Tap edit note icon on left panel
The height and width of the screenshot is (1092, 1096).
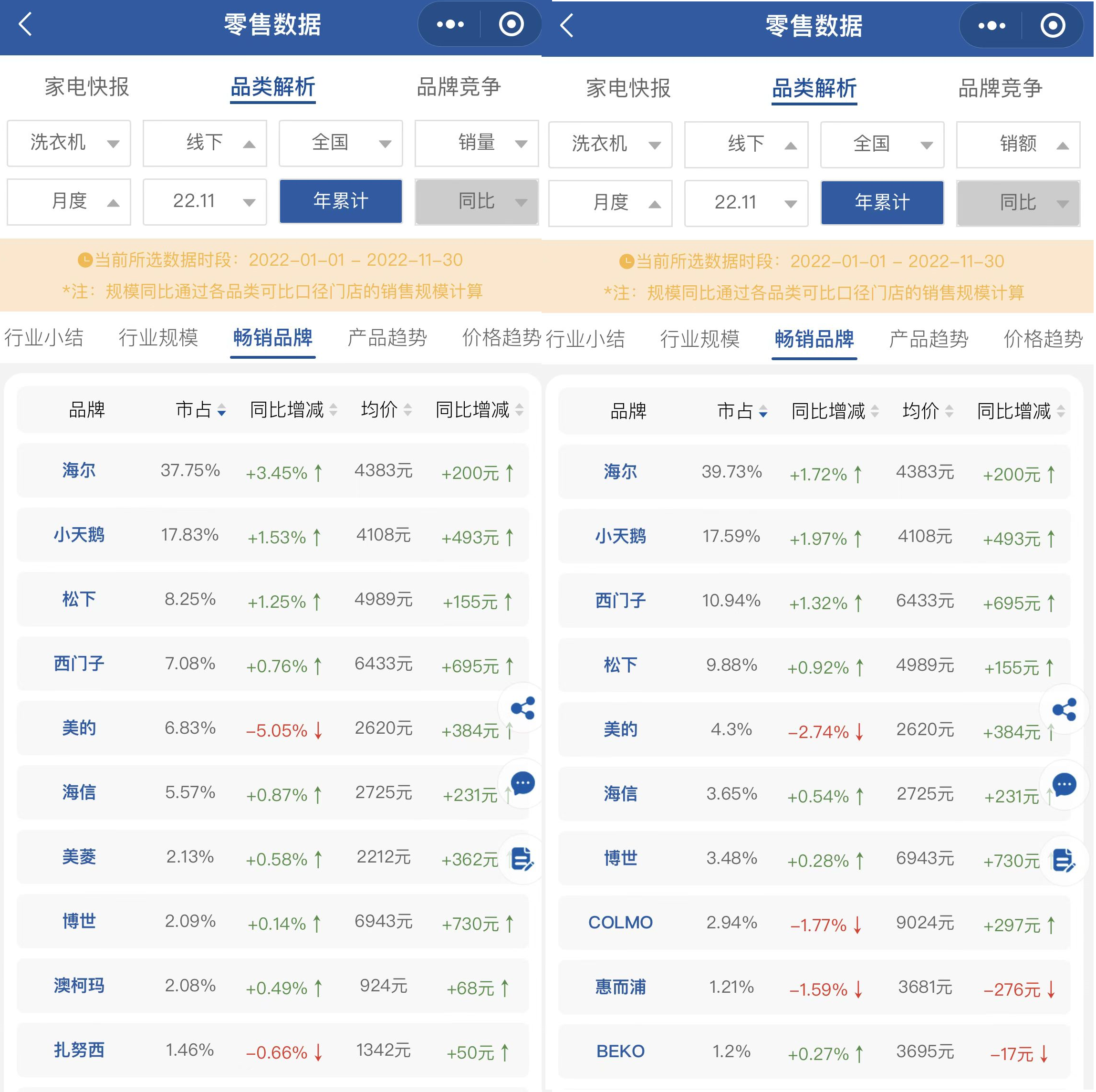(x=522, y=858)
